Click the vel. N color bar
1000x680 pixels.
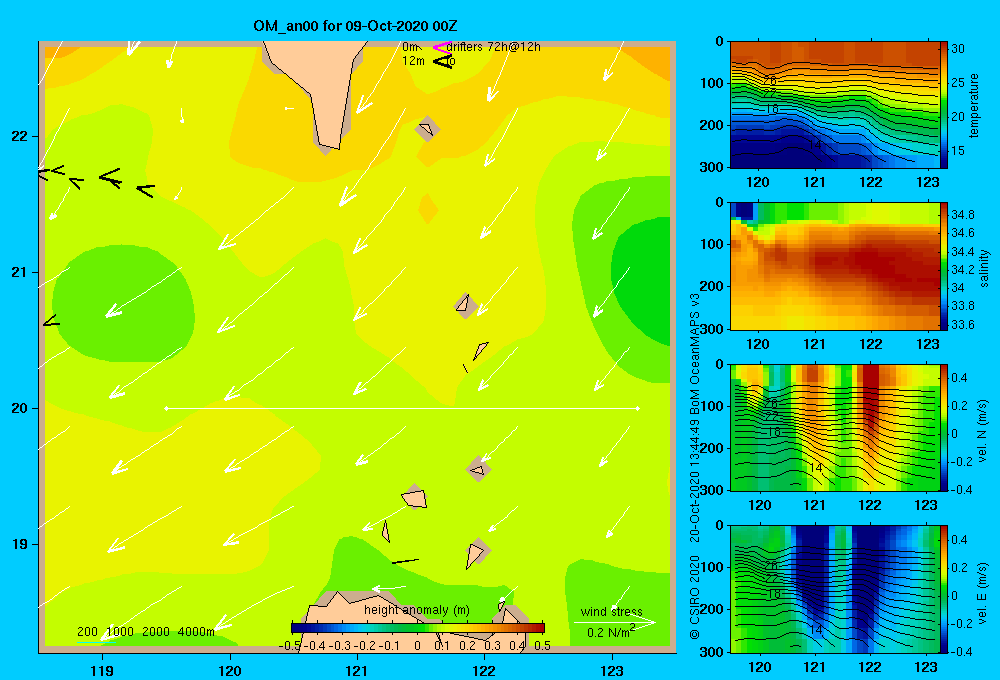[944, 427]
